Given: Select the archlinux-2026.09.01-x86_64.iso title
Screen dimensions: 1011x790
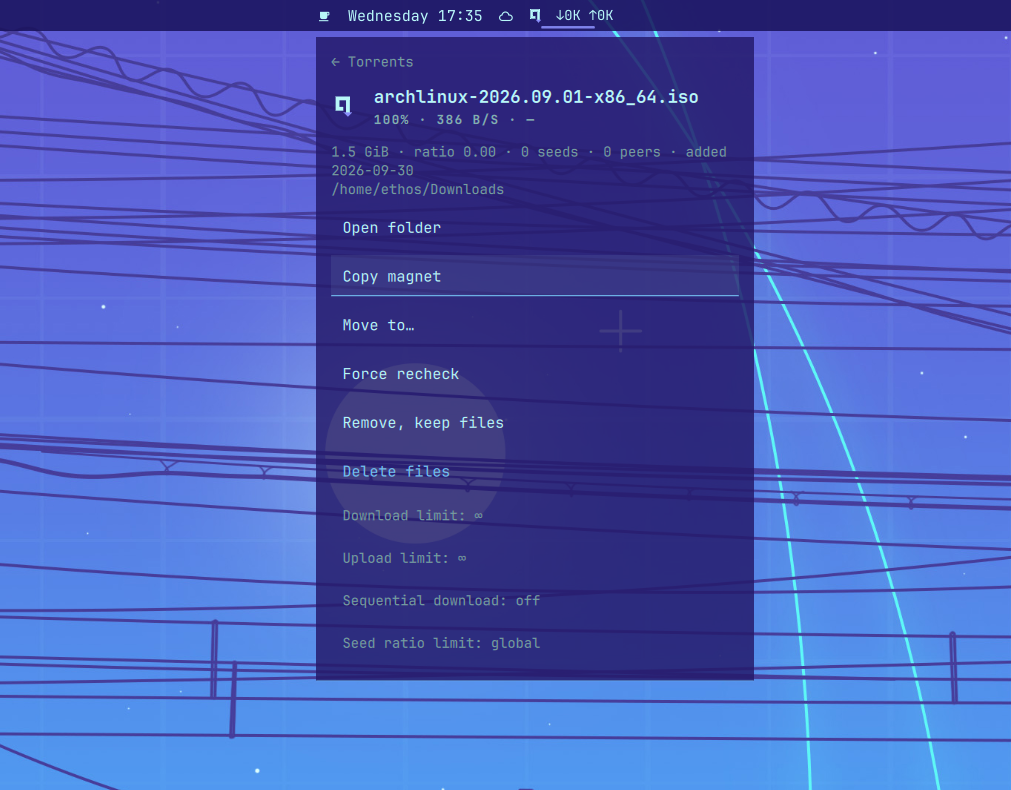Looking at the screenshot, I should [536, 97].
